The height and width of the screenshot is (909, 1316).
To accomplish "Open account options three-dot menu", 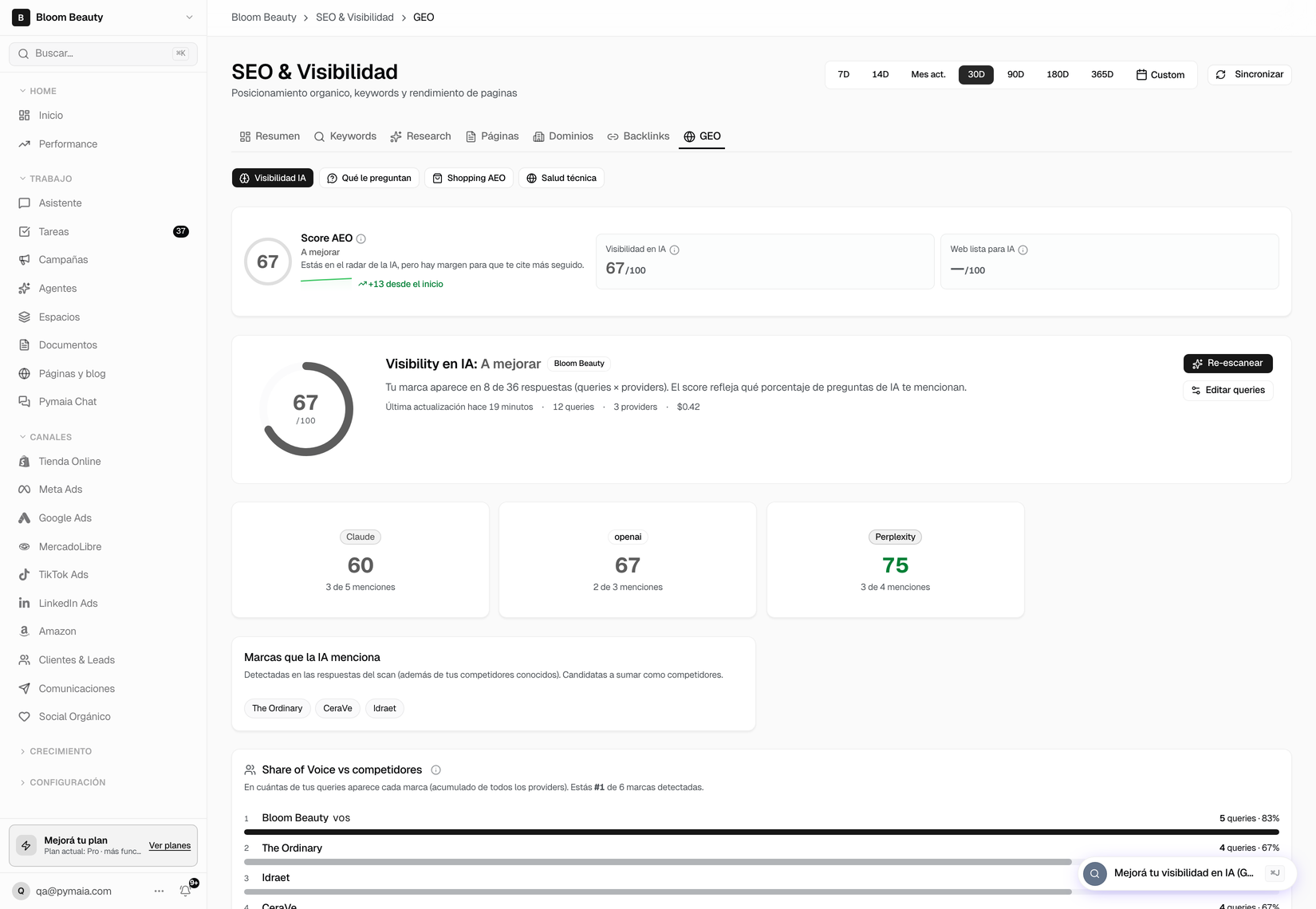I will pos(159,891).
